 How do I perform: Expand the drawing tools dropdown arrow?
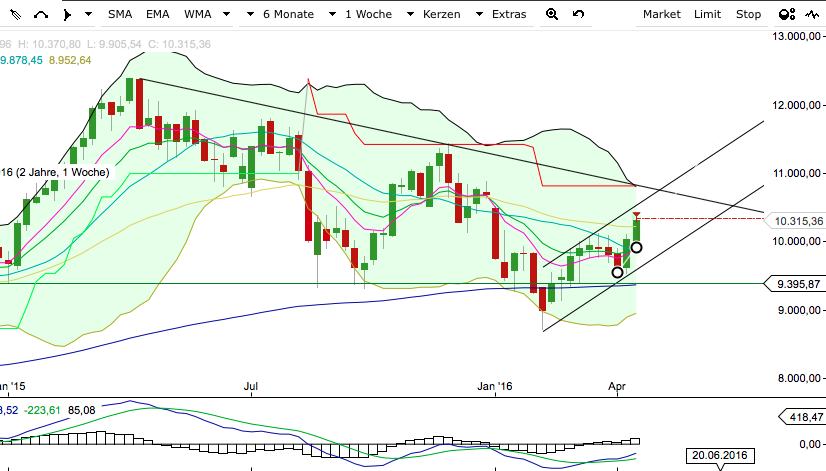pos(88,14)
